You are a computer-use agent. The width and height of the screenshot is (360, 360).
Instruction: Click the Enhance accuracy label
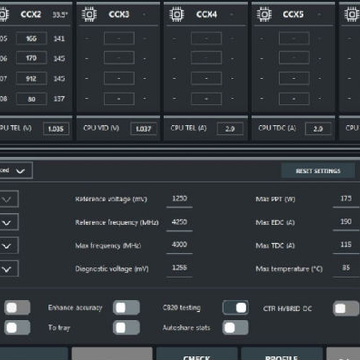(75, 308)
